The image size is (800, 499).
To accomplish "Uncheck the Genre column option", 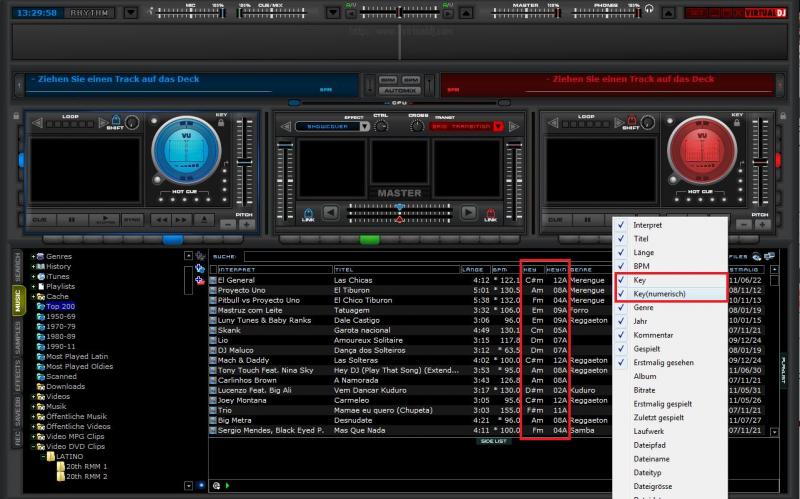I will click(671, 308).
